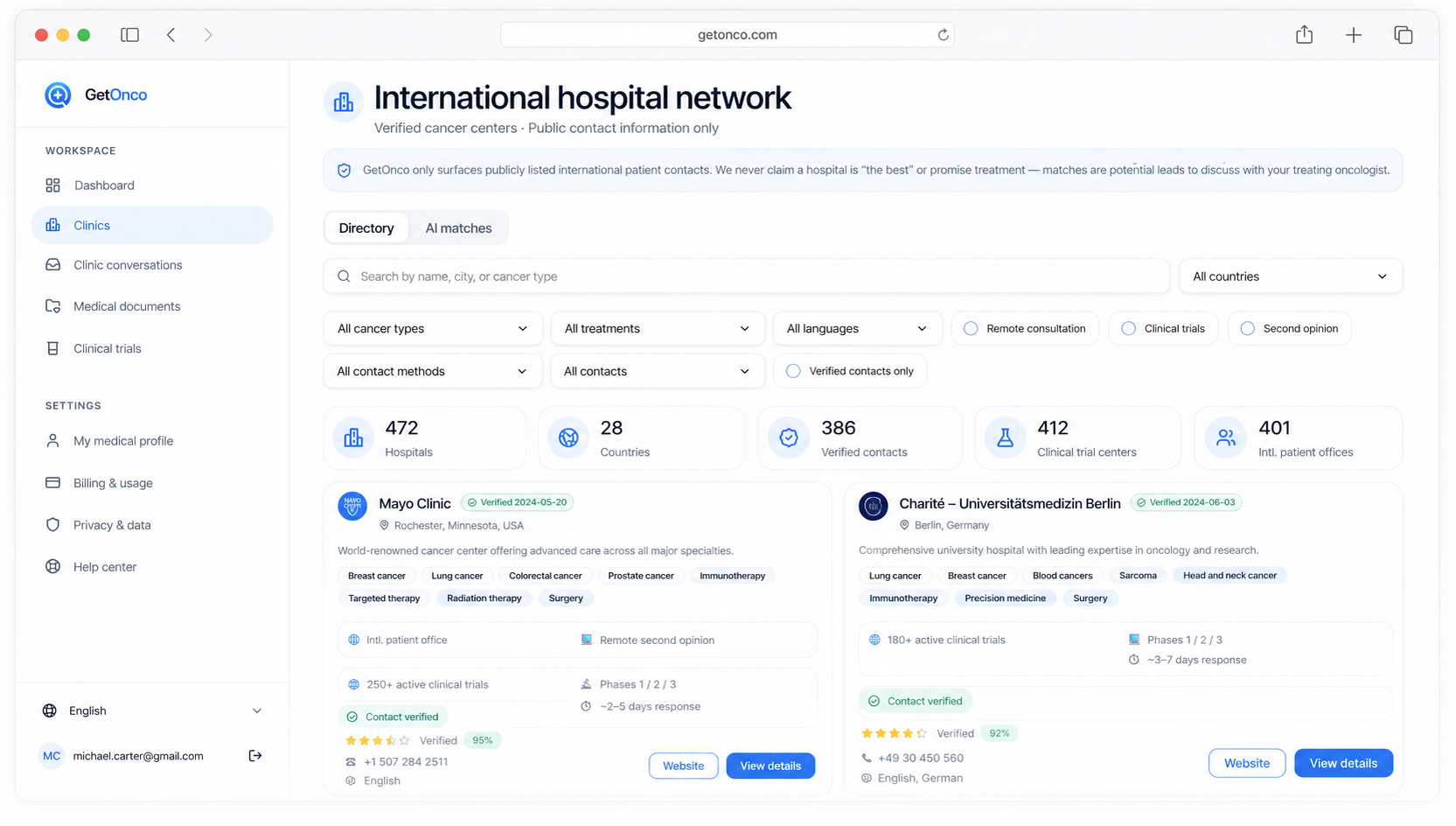The width and height of the screenshot is (1456, 826).
Task: Toggle the browser sidebar icon
Action: (x=130, y=35)
